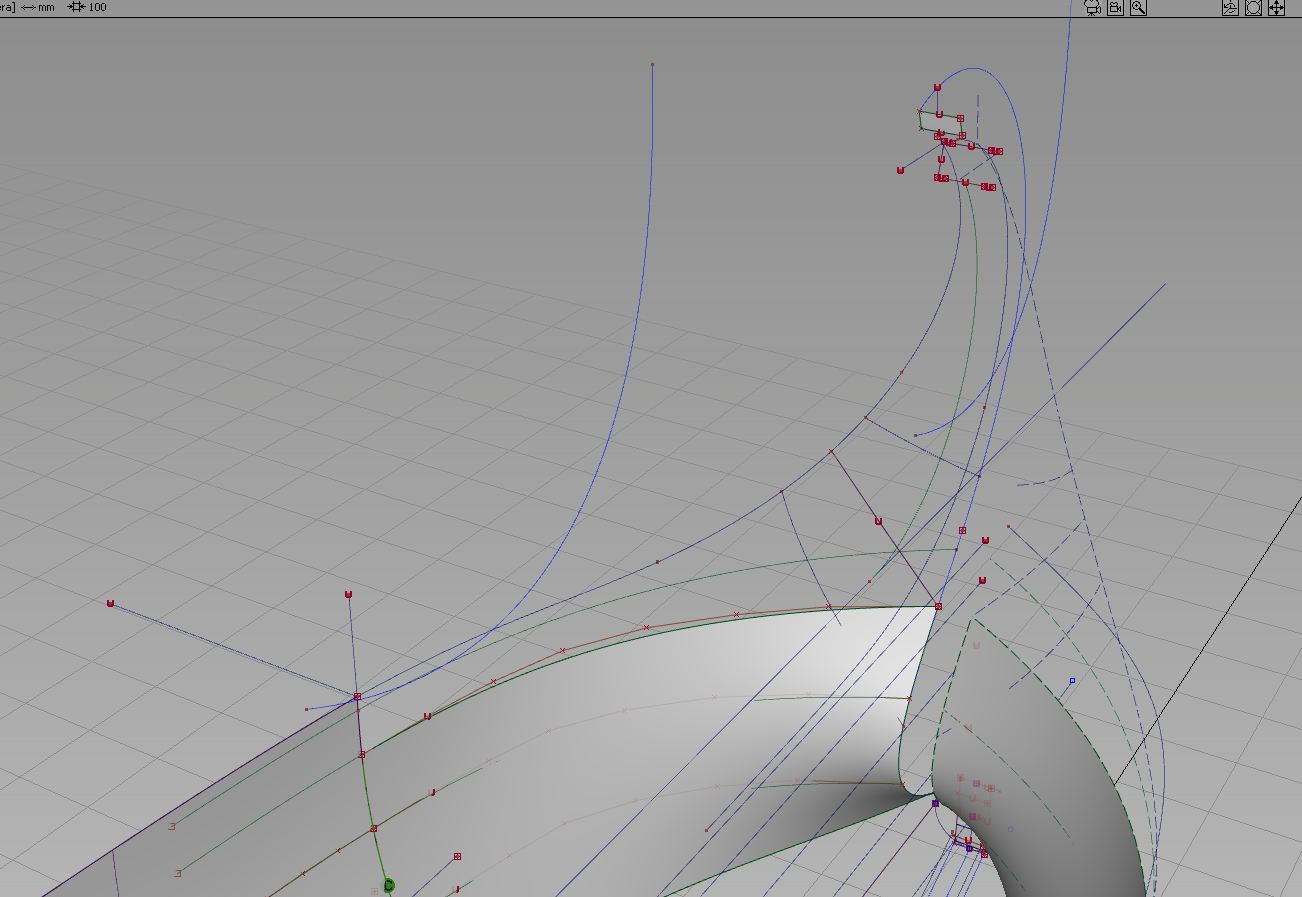This screenshot has height=897, width=1302.
Task: Click the video camera icon in viewport bar
Action: pos(1115,8)
